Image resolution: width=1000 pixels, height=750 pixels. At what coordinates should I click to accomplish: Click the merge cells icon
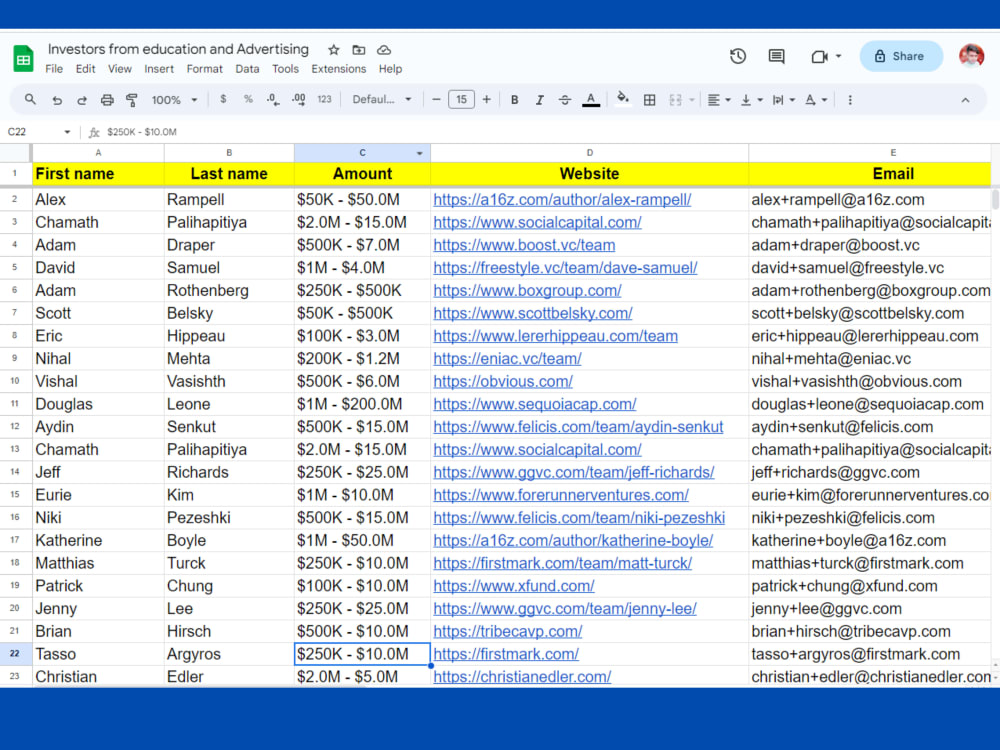coord(675,100)
